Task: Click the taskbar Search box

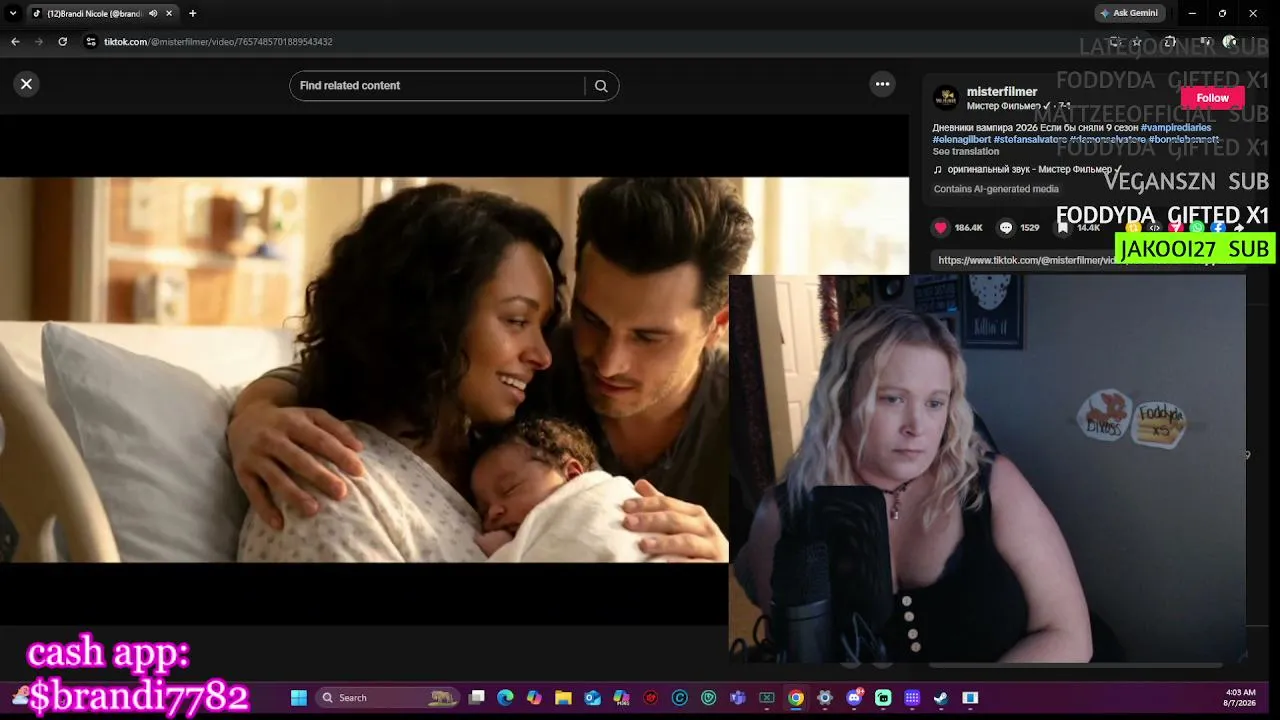Action: tap(388, 698)
